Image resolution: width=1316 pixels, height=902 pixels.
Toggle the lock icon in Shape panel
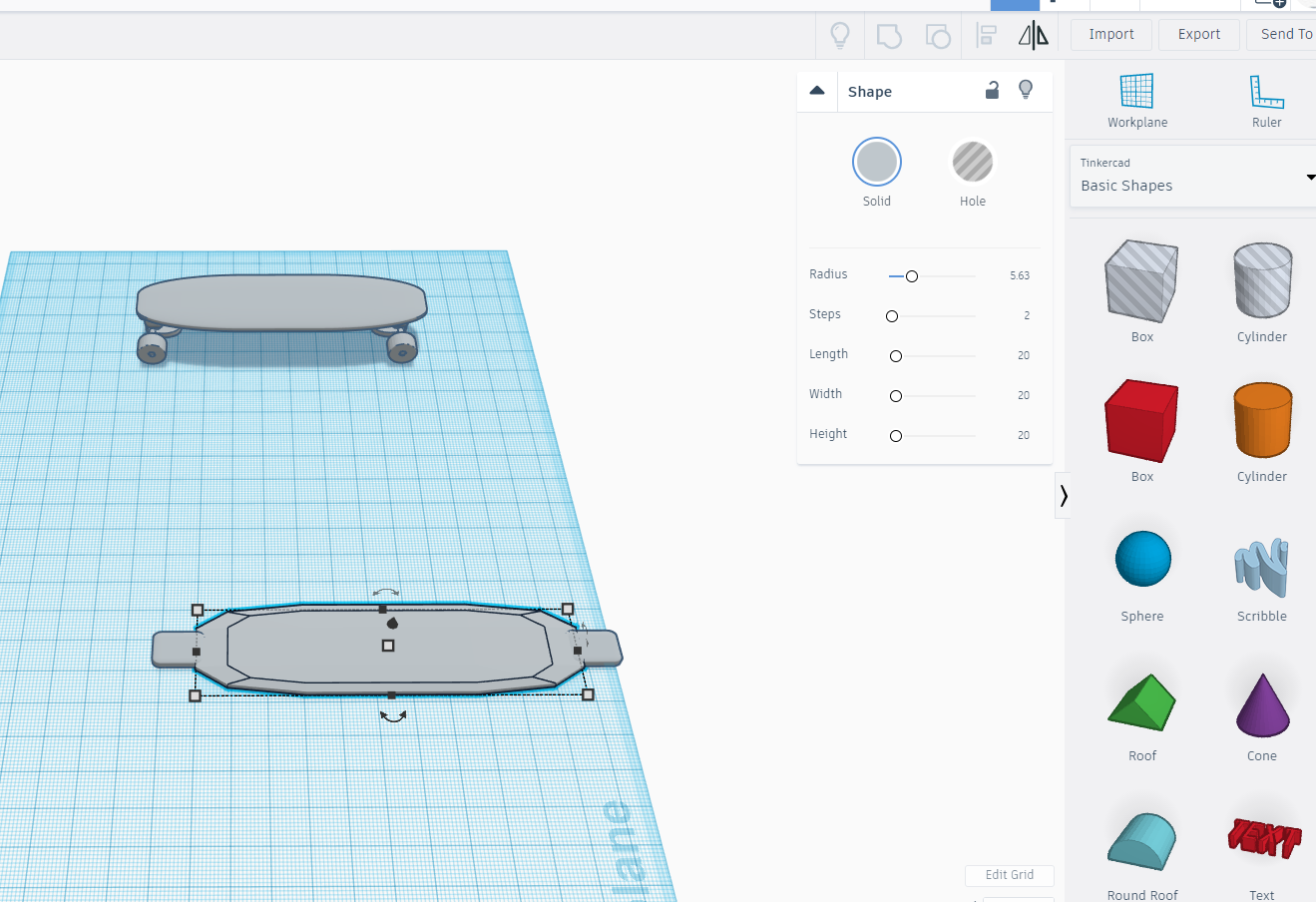click(x=992, y=90)
